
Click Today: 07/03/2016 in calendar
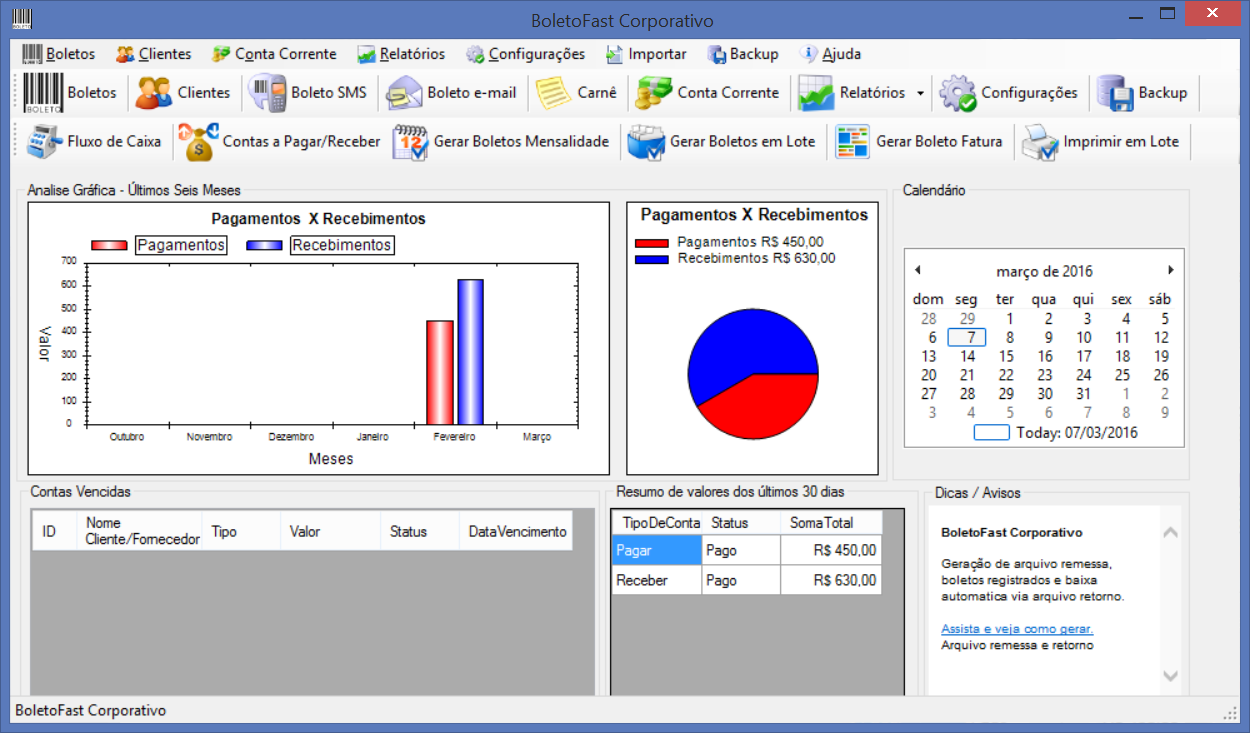(1076, 433)
